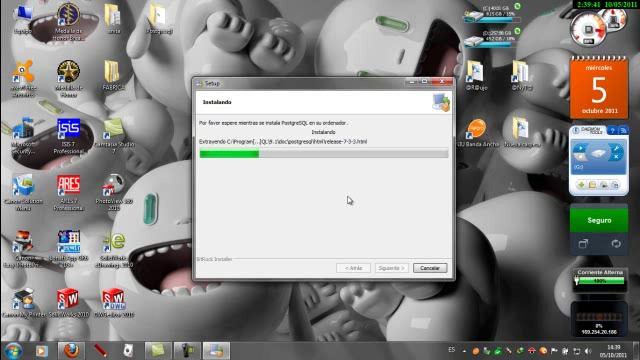Click the extraction file path text
Viewport: 640px width, 360px height.
(283, 142)
